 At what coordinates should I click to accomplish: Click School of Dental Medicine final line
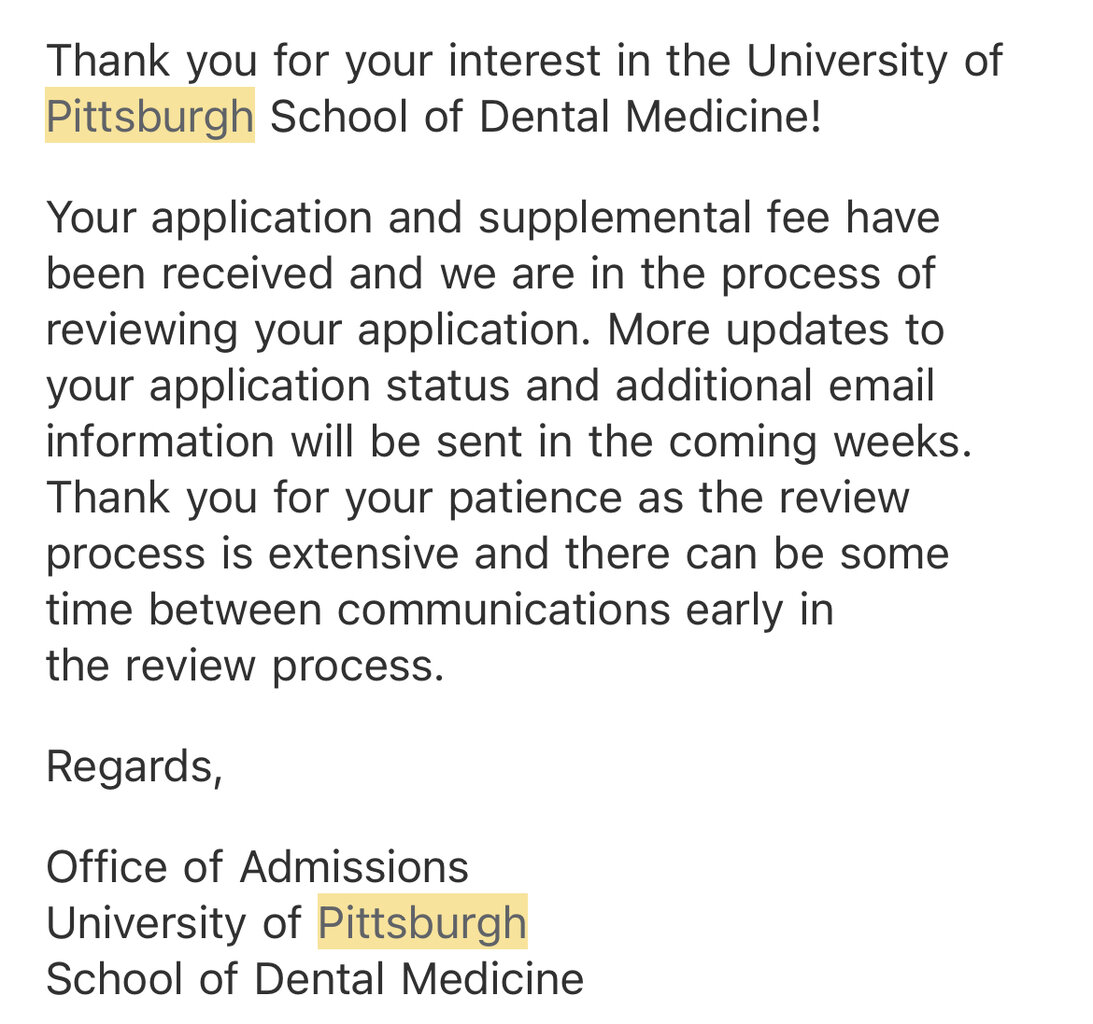tap(315, 979)
